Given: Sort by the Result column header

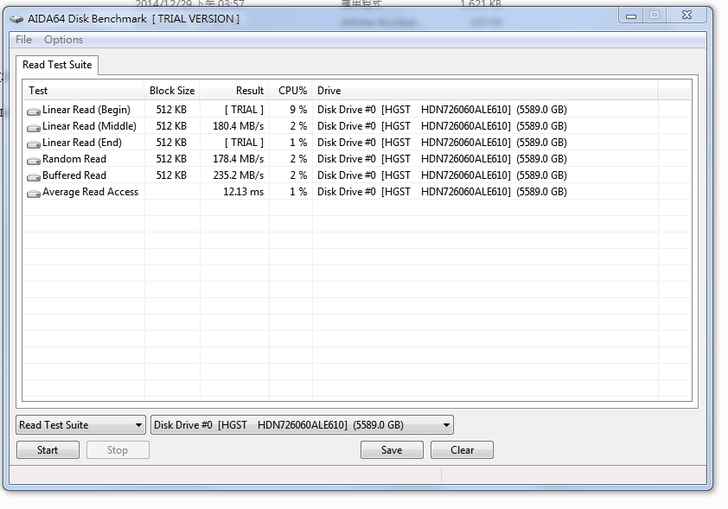Looking at the screenshot, I should pyautogui.click(x=234, y=91).
